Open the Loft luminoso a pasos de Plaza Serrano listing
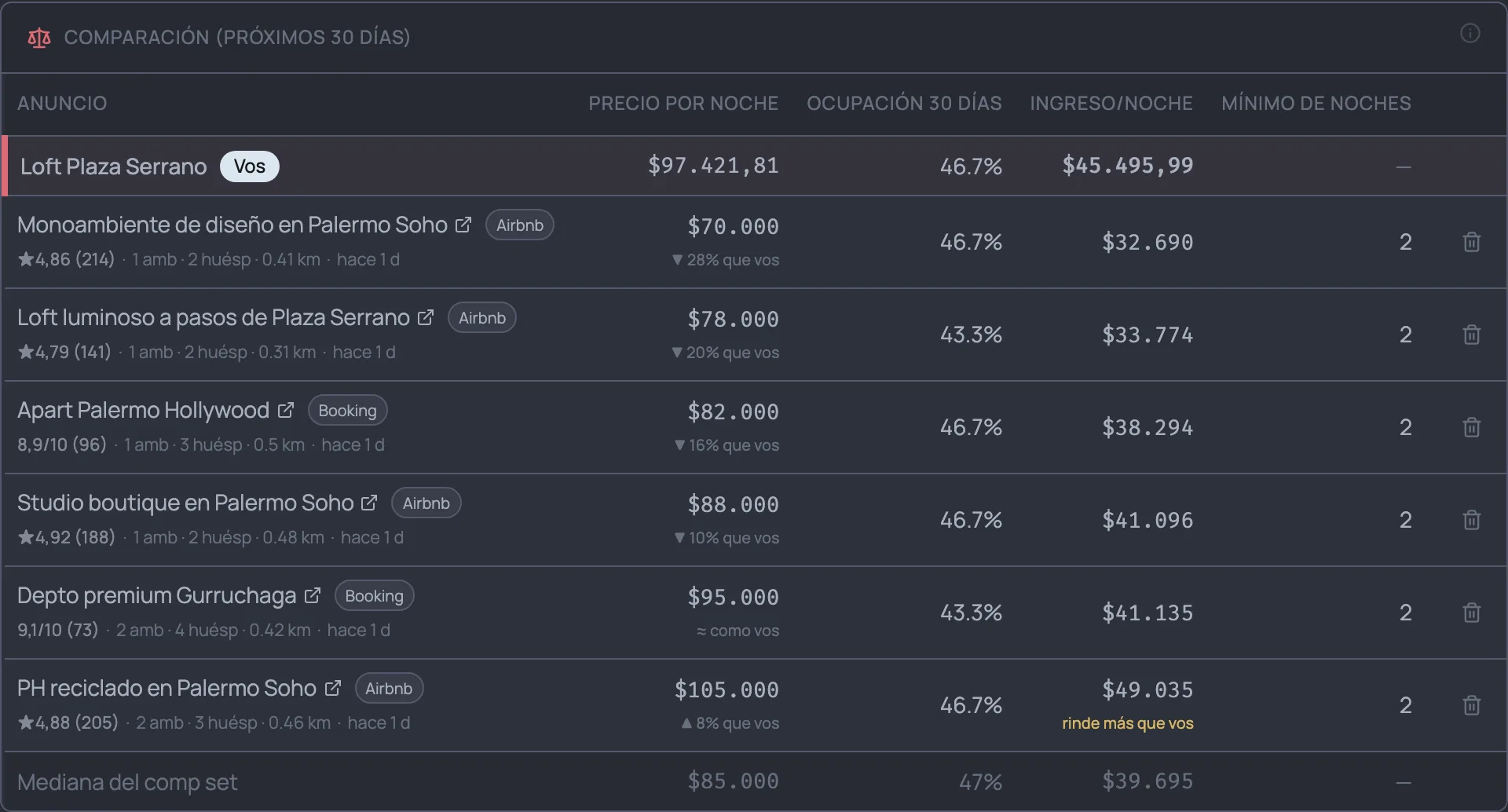The width and height of the screenshot is (1508, 812). (214, 318)
